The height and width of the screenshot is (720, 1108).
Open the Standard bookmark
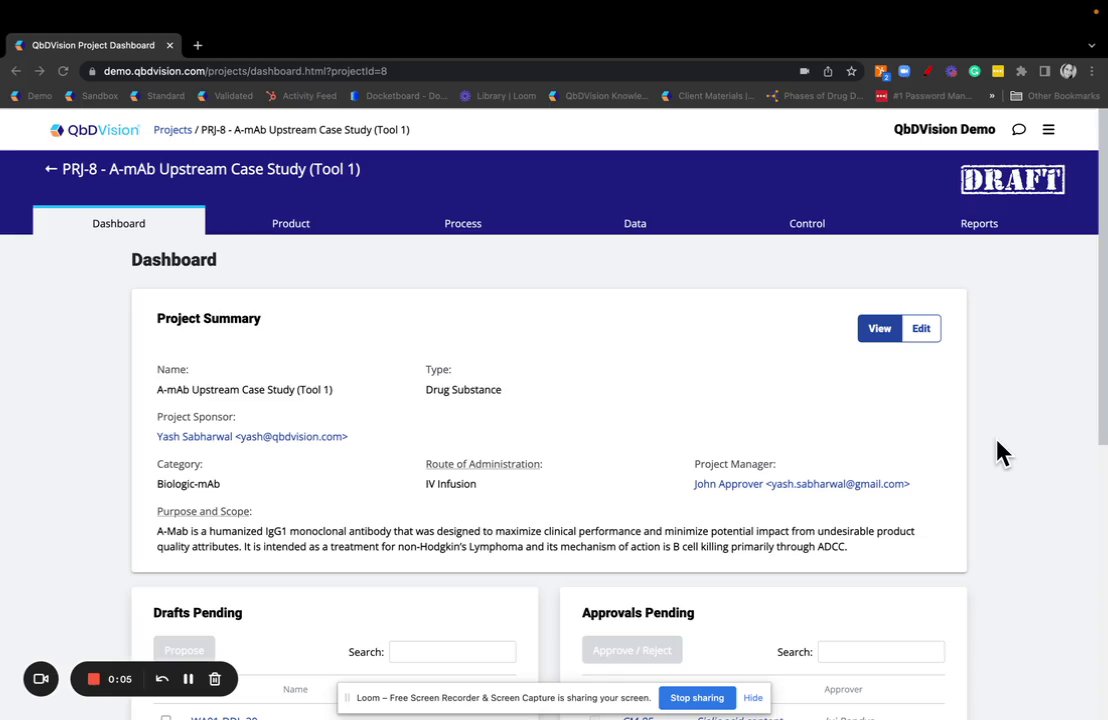pos(158,96)
